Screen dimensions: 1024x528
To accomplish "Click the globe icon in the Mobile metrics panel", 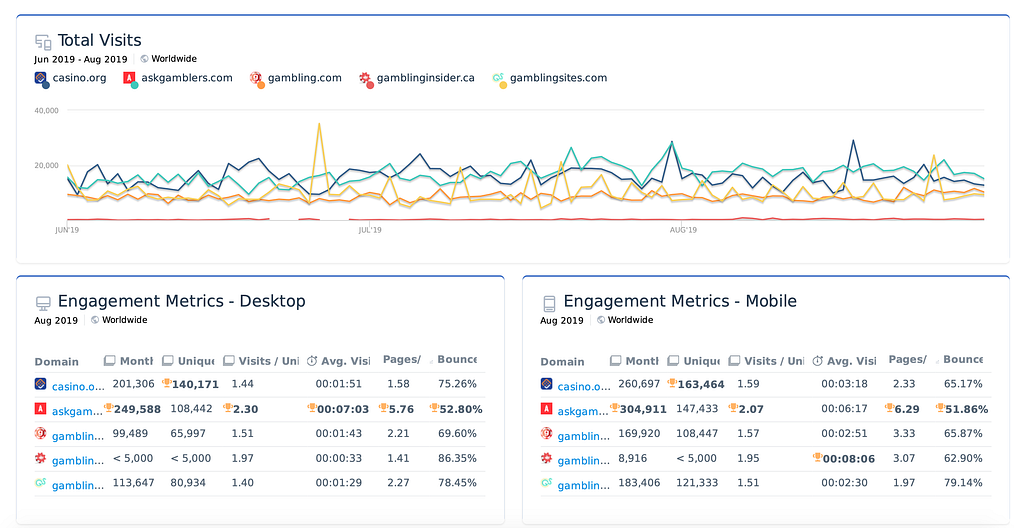I will [x=601, y=320].
